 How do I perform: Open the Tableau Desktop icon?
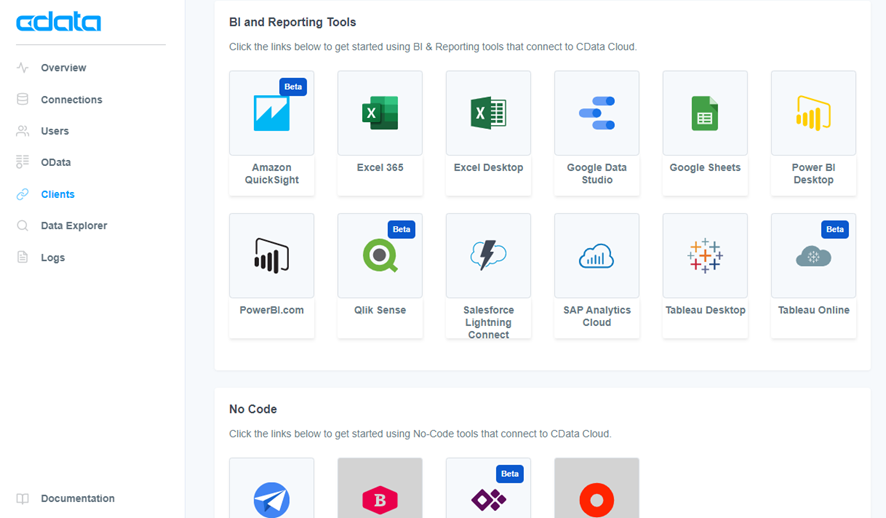705,255
